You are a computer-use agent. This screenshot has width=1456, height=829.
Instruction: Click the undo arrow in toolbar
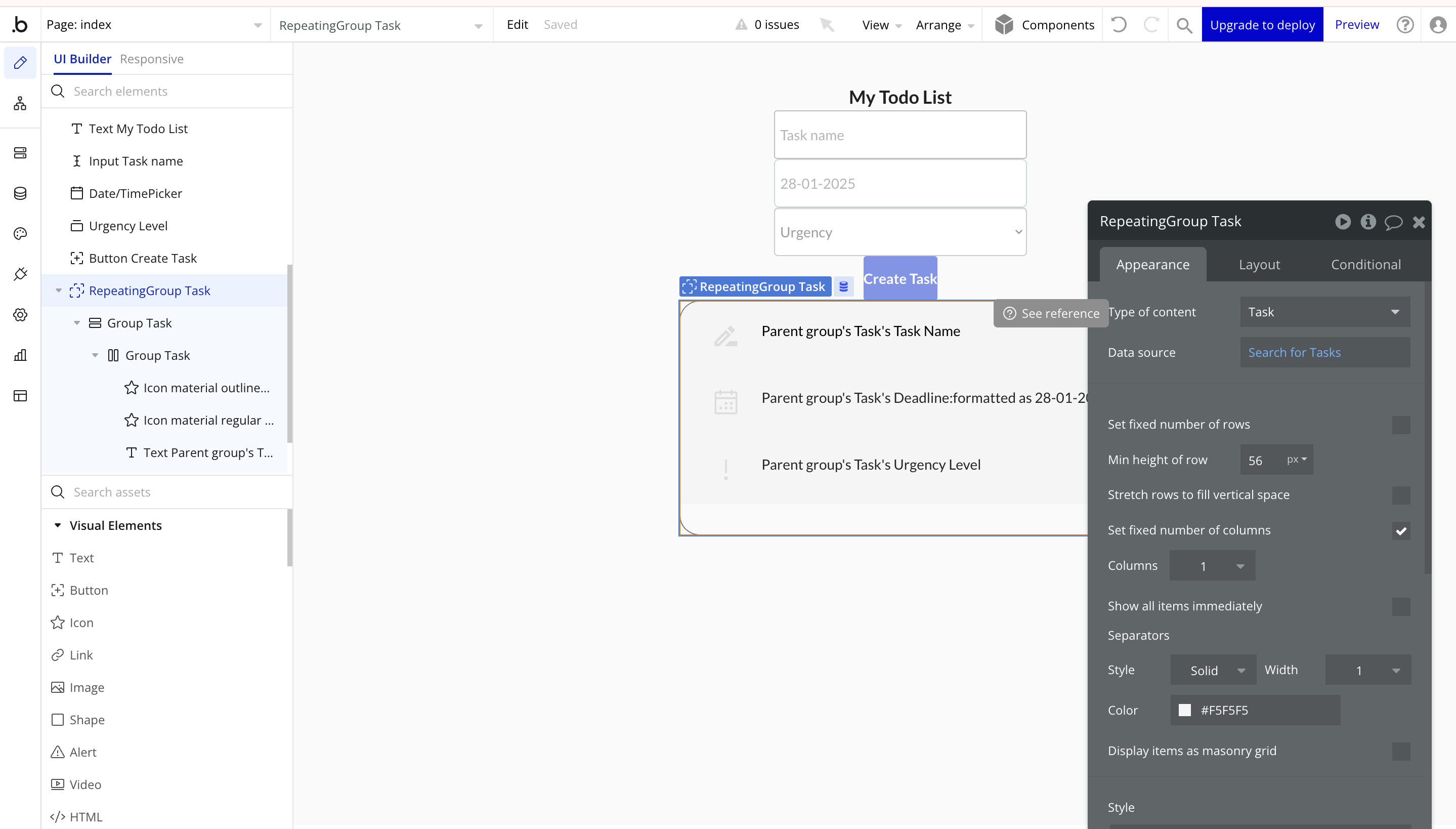tap(1119, 25)
